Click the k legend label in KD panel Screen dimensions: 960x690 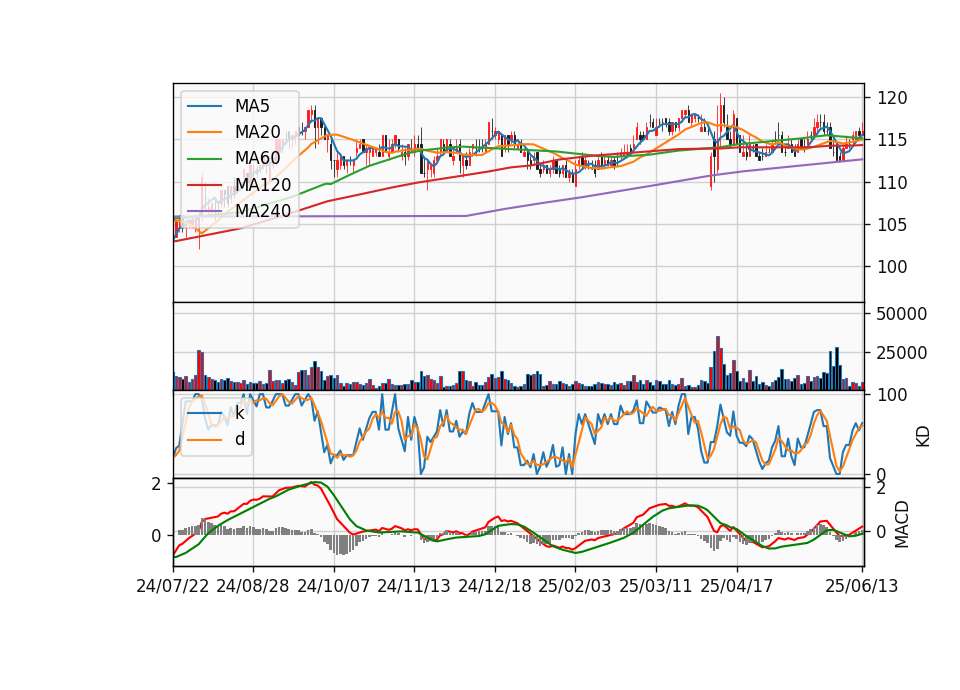pyautogui.click(x=239, y=413)
